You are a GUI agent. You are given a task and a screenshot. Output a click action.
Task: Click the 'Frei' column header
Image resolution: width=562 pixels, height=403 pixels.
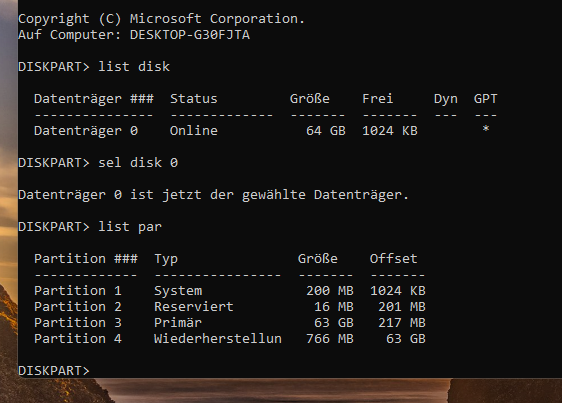(378, 99)
